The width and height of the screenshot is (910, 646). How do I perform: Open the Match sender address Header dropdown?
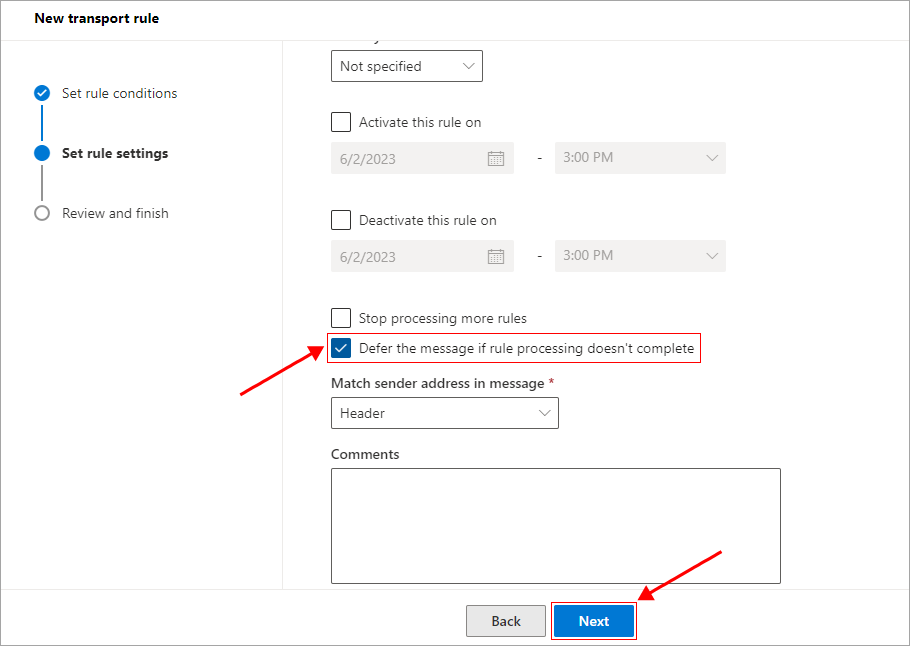(x=444, y=413)
